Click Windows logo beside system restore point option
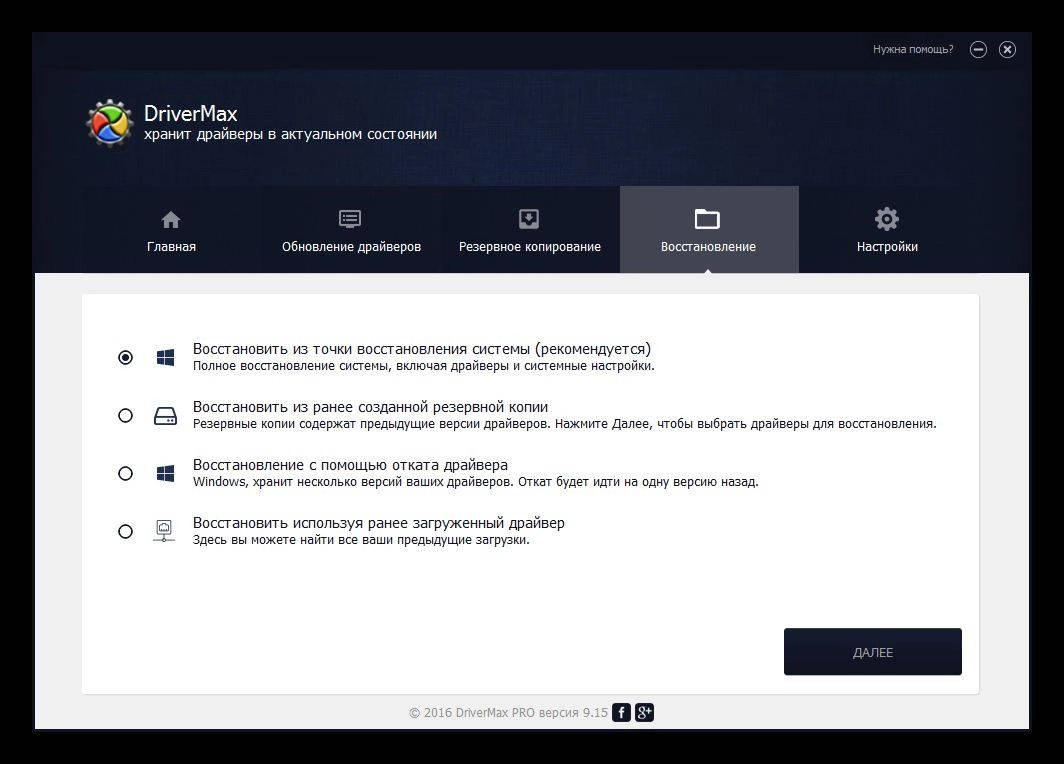The image size is (1064, 764). [165, 357]
